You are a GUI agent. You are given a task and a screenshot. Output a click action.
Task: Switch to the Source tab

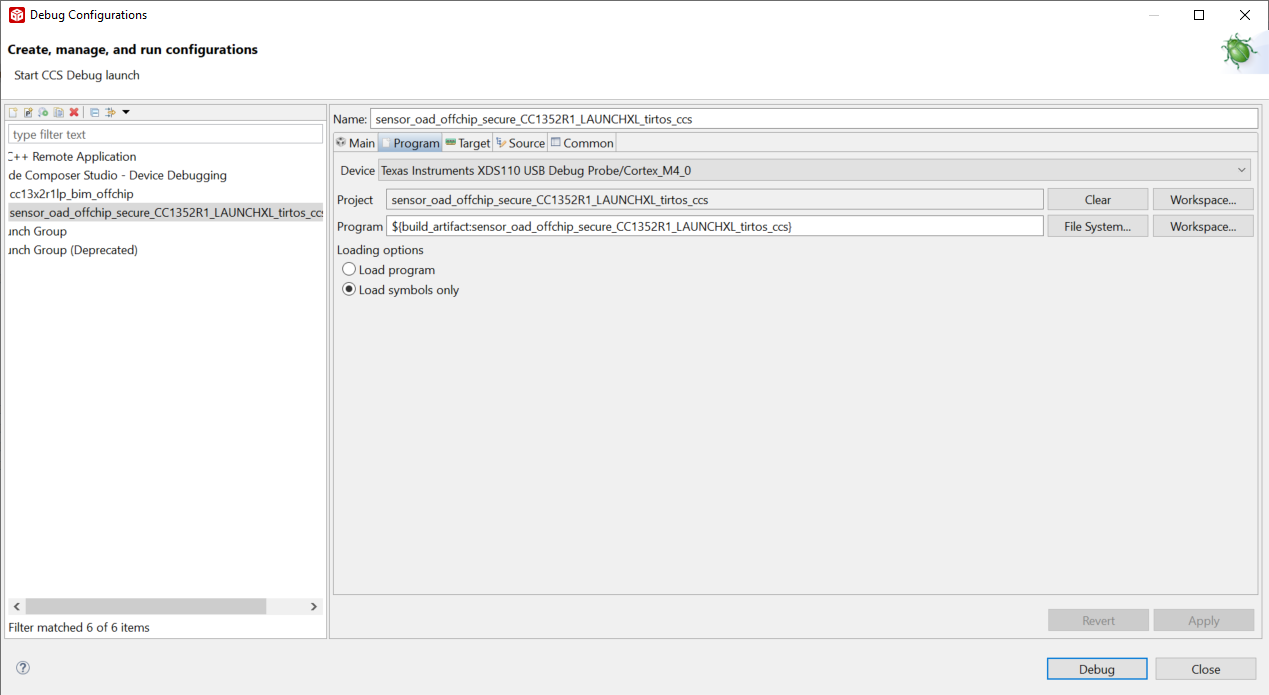pos(520,143)
